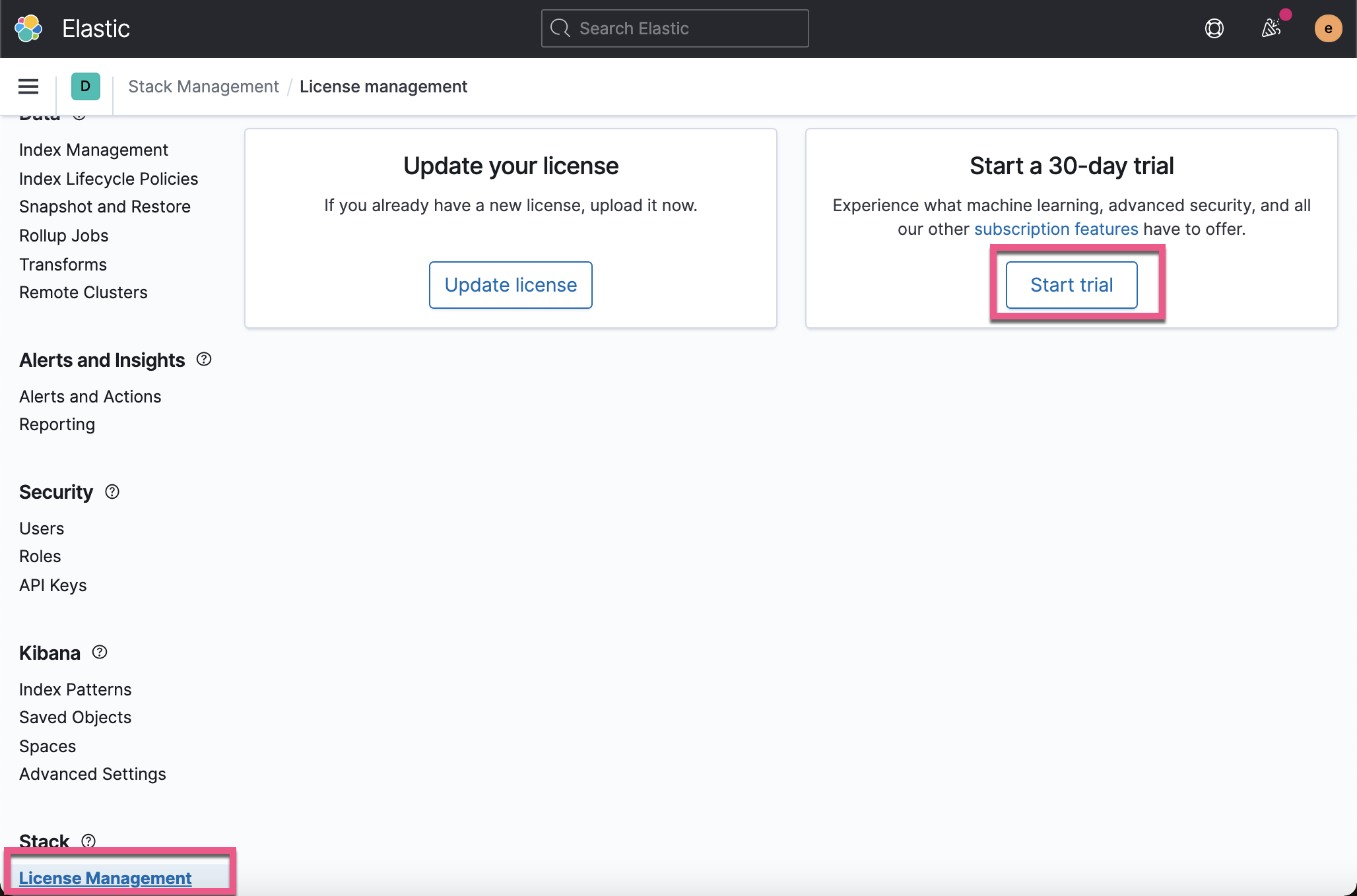Open the user avatar menu
The image size is (1357, 896).
coord(1328,28)
